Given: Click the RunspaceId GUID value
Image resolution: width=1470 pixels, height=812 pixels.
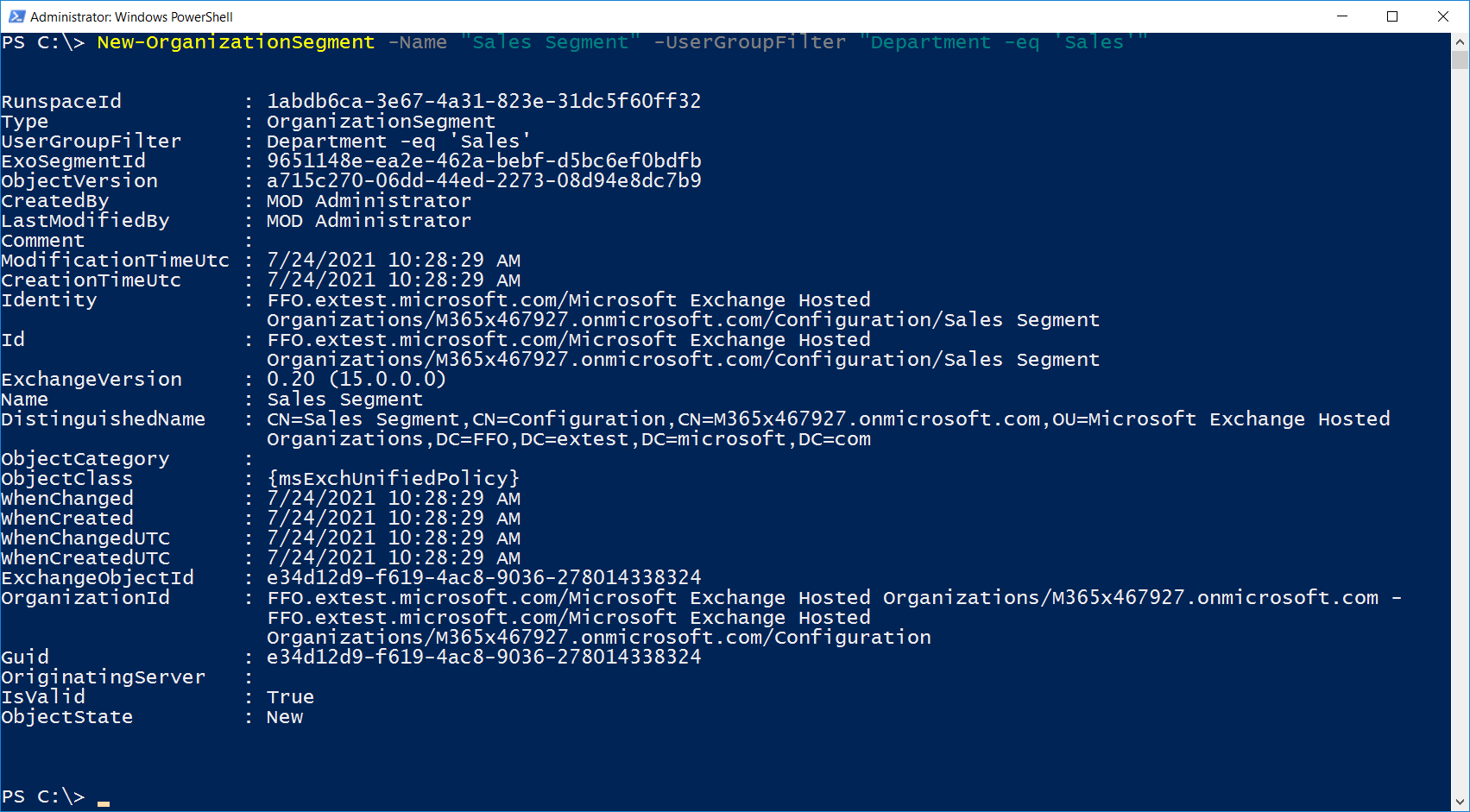Looking at the screenshot, I should (483, 102).
